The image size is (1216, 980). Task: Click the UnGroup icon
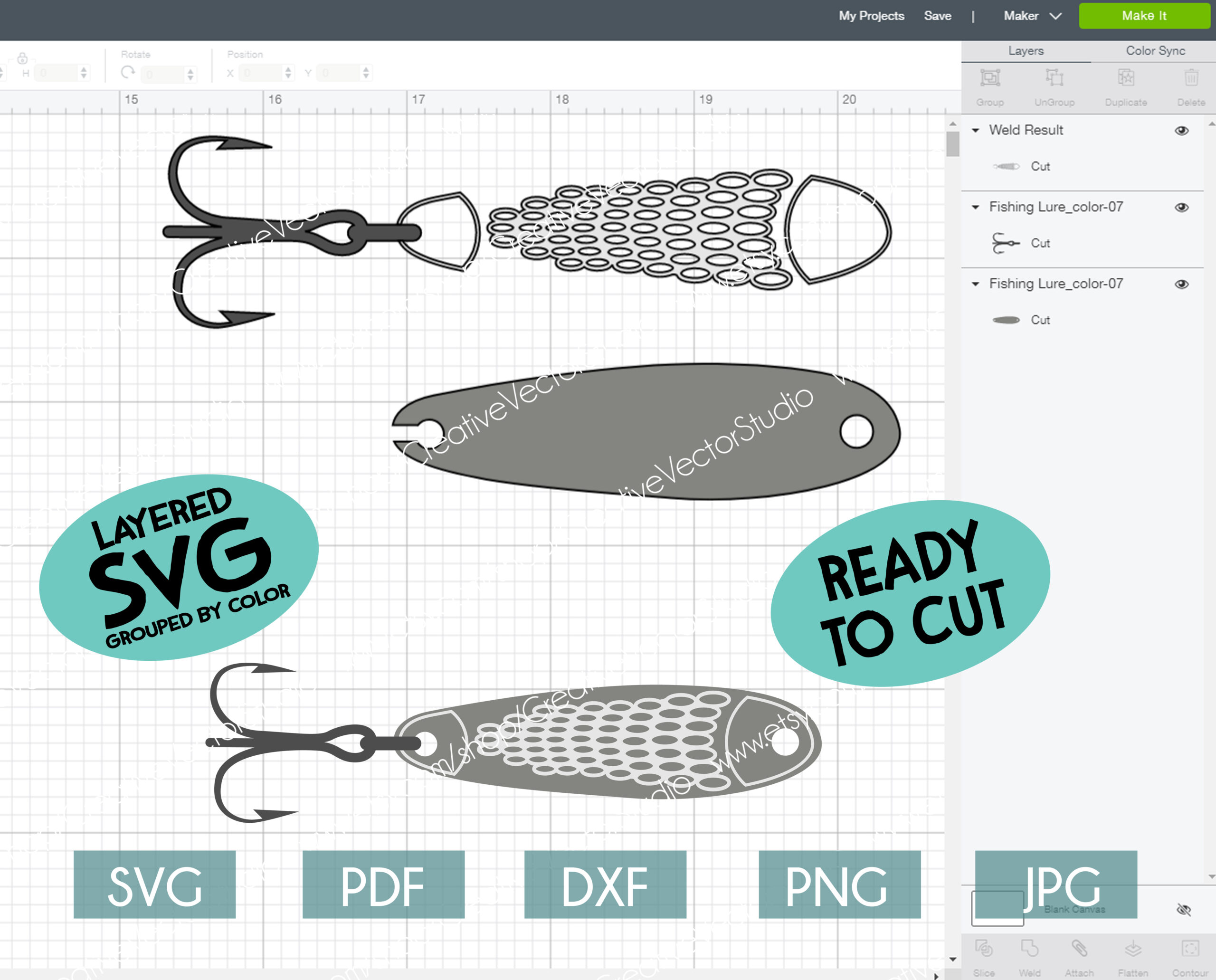coord(1054,77)
